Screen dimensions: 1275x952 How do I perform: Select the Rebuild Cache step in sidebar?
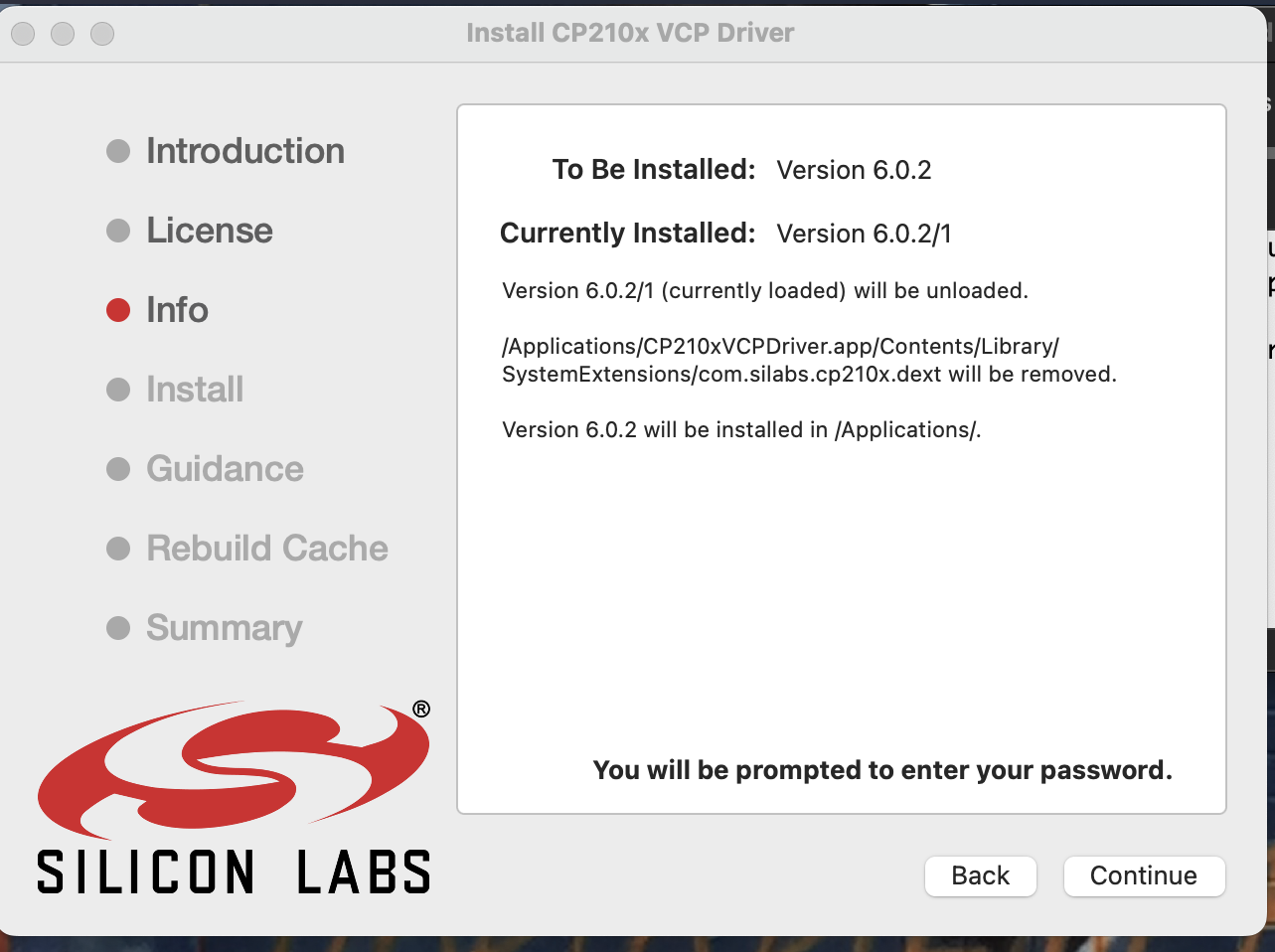pos(267,549)
